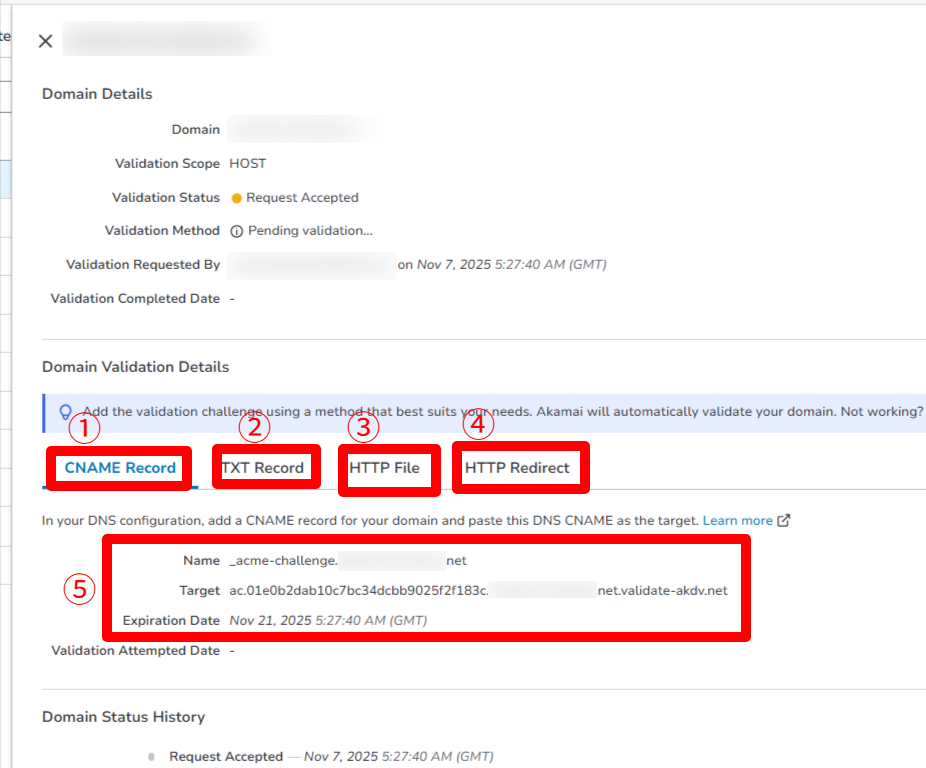The height and width of the screenshot is (768, 926).
Task: Click the "Pending validation..." method text
Action: click(310, 231)
